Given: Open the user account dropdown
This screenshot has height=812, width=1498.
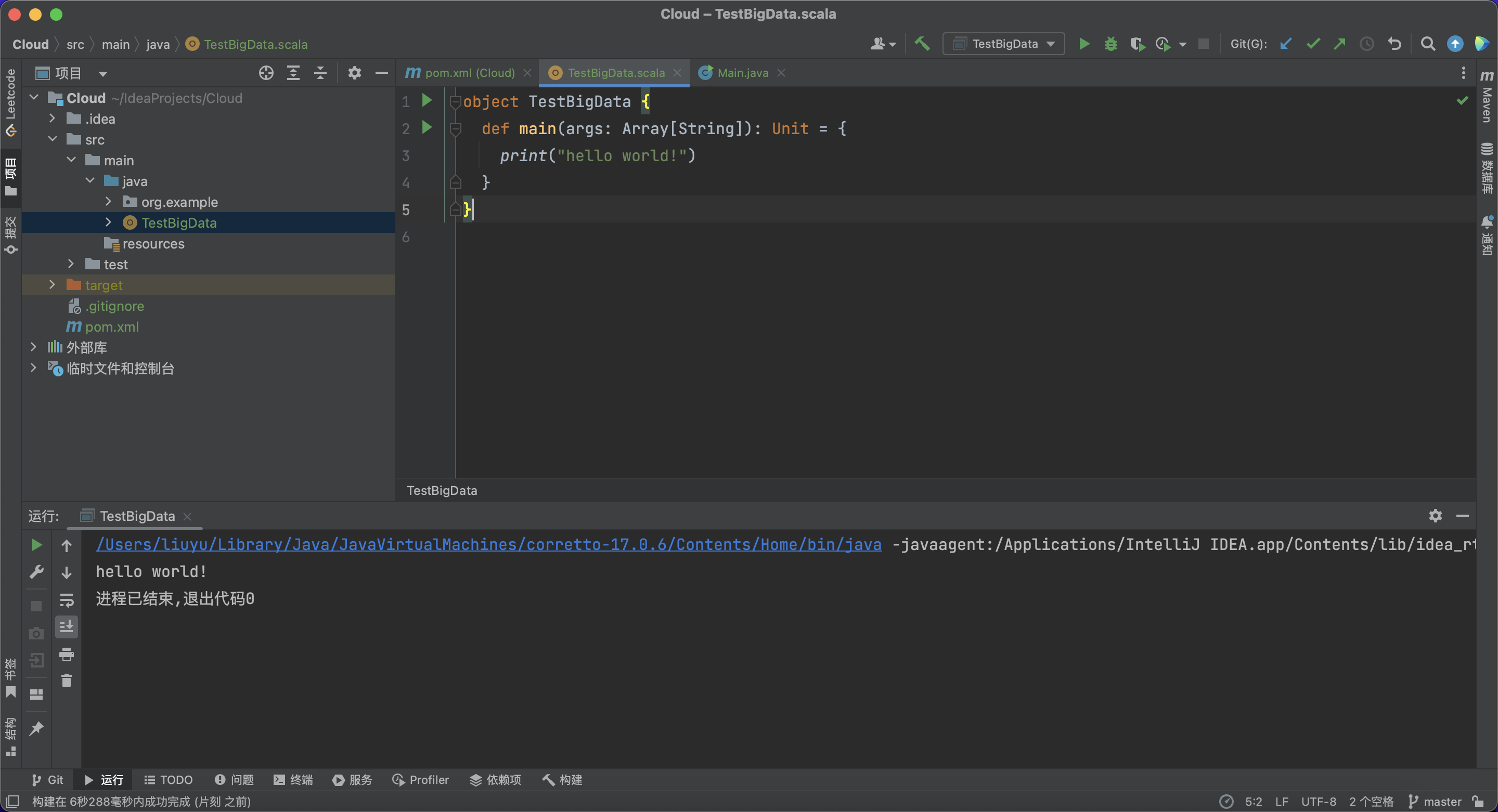Looking at the screenshot, I should [x=883, y=44].
